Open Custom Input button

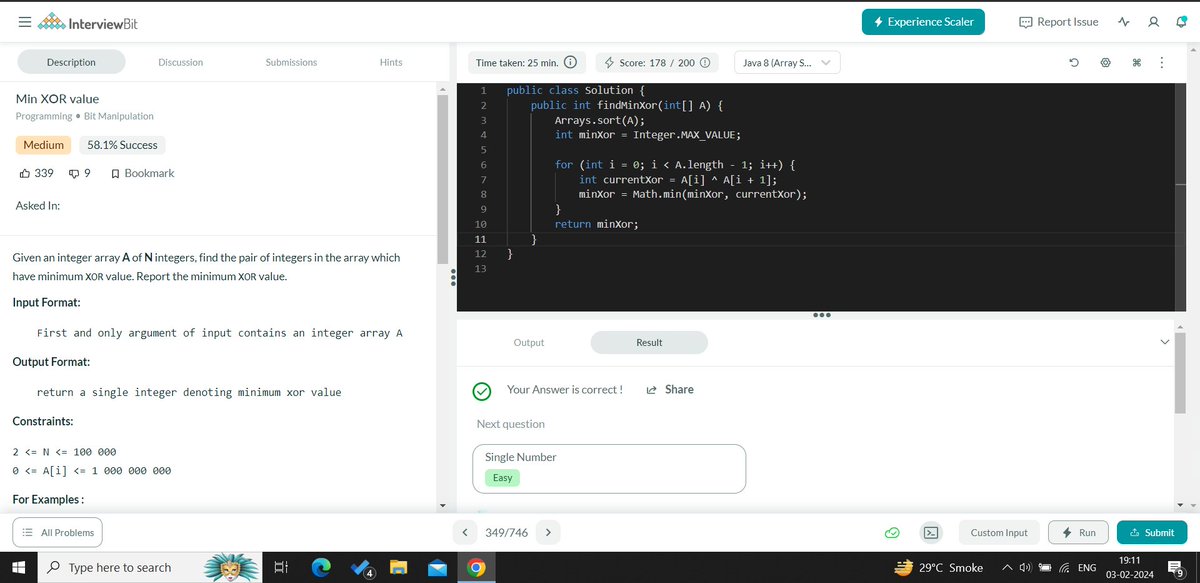point(999,533)
